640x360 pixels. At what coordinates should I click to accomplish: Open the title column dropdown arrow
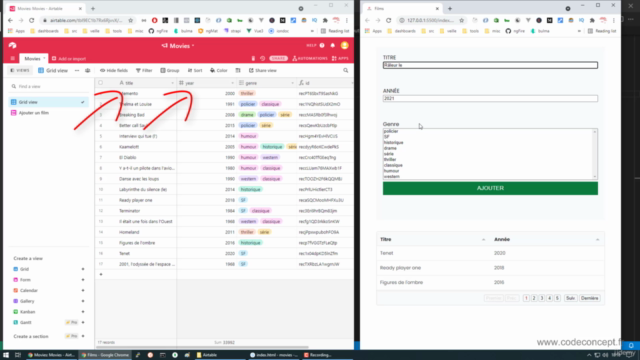click(x=172, y=83)
